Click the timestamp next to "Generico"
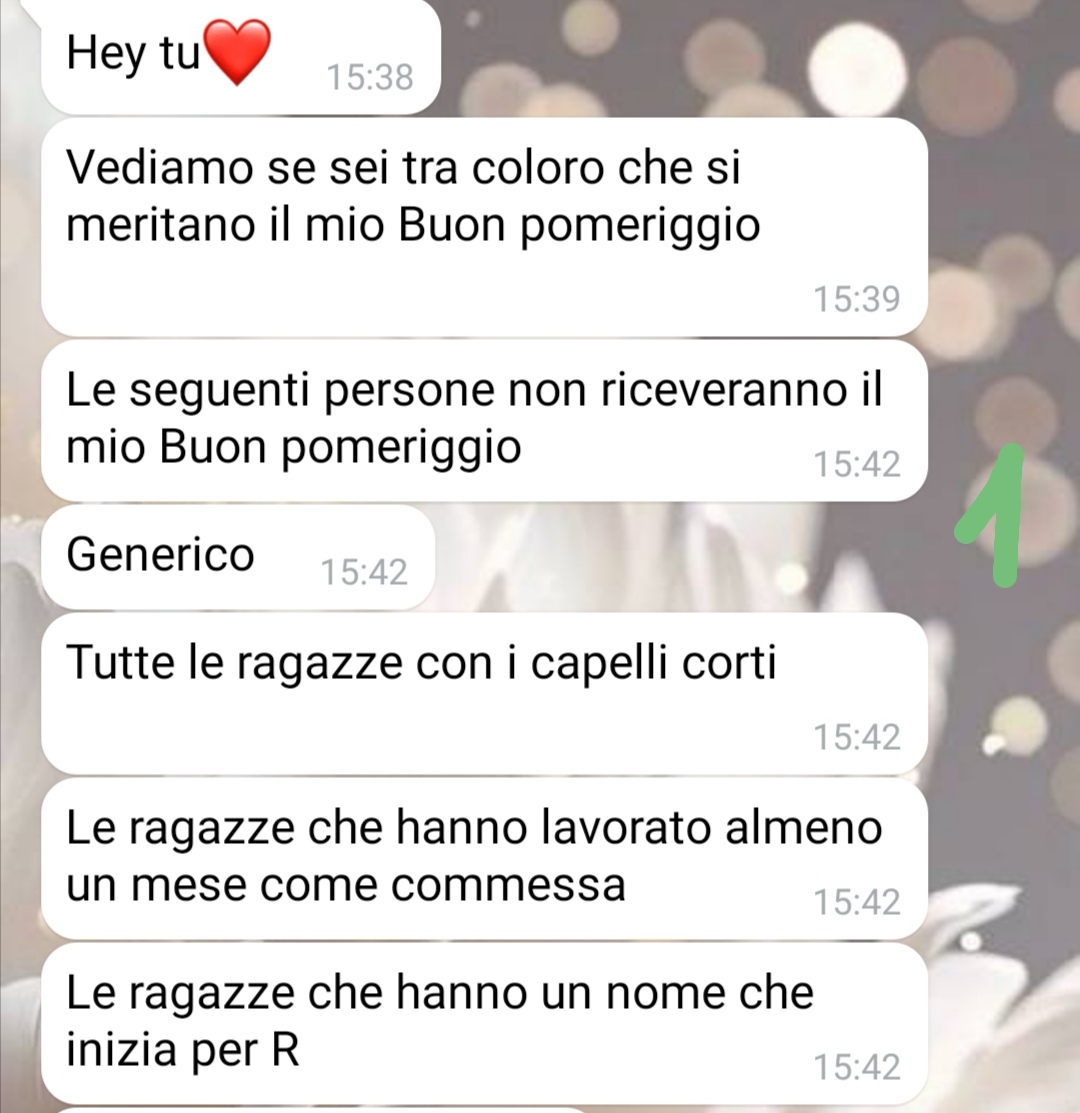 pyautogui.click(x=364, y=572)
